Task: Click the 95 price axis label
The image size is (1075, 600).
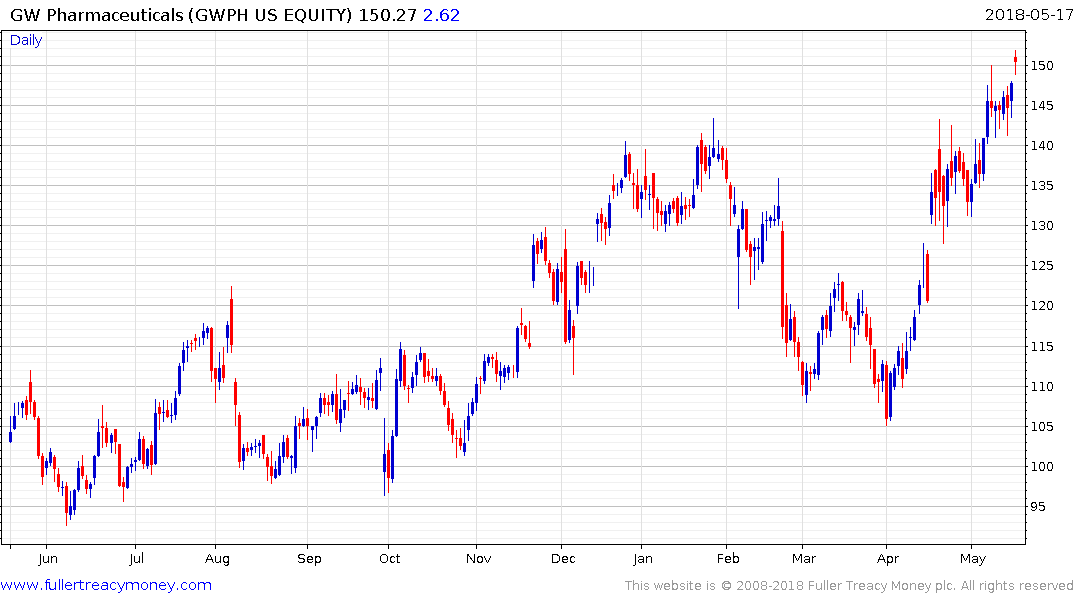Action: (1038, 507)
